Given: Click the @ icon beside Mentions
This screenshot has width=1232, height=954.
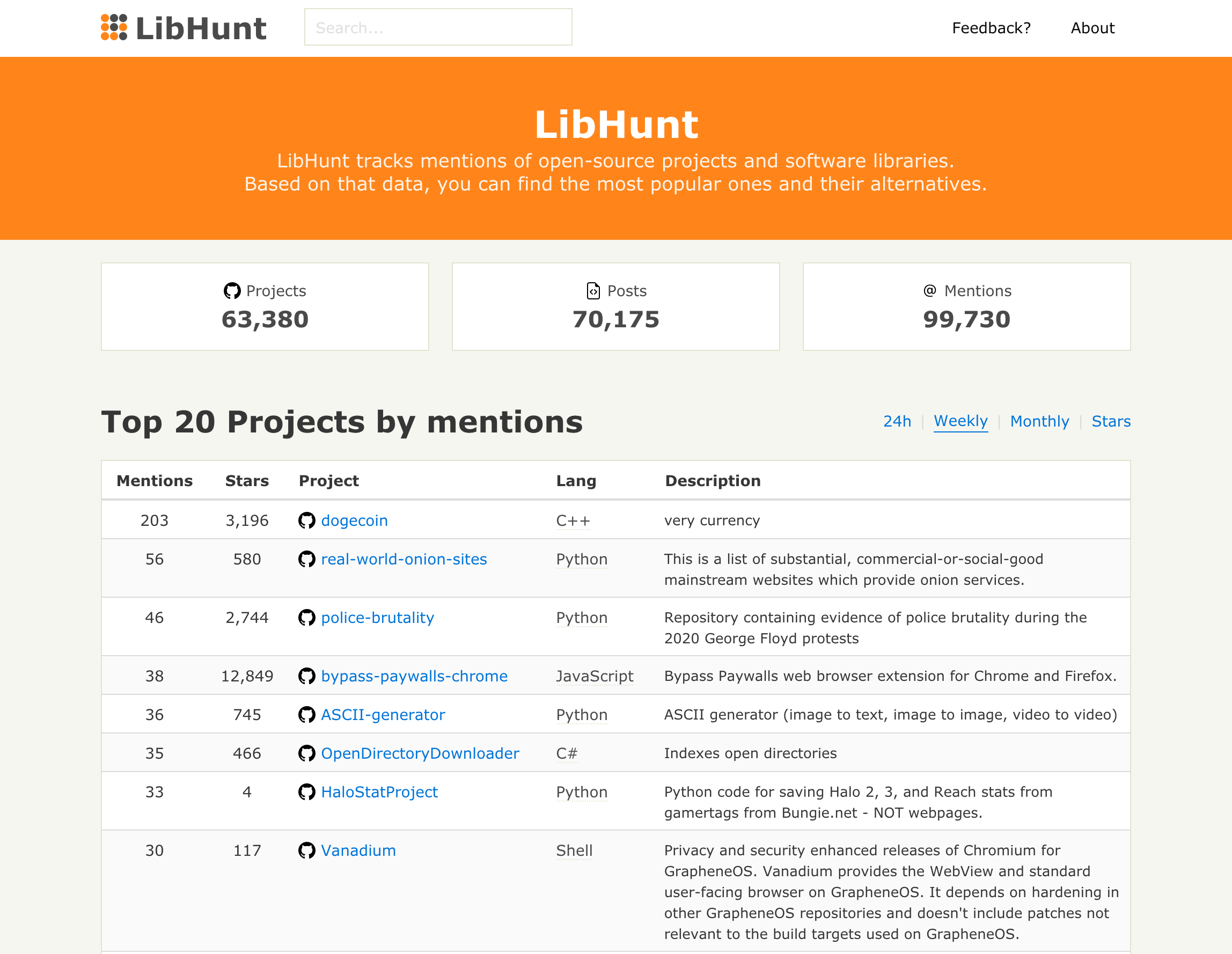Looking at the screenshot, I should point(930,290).
